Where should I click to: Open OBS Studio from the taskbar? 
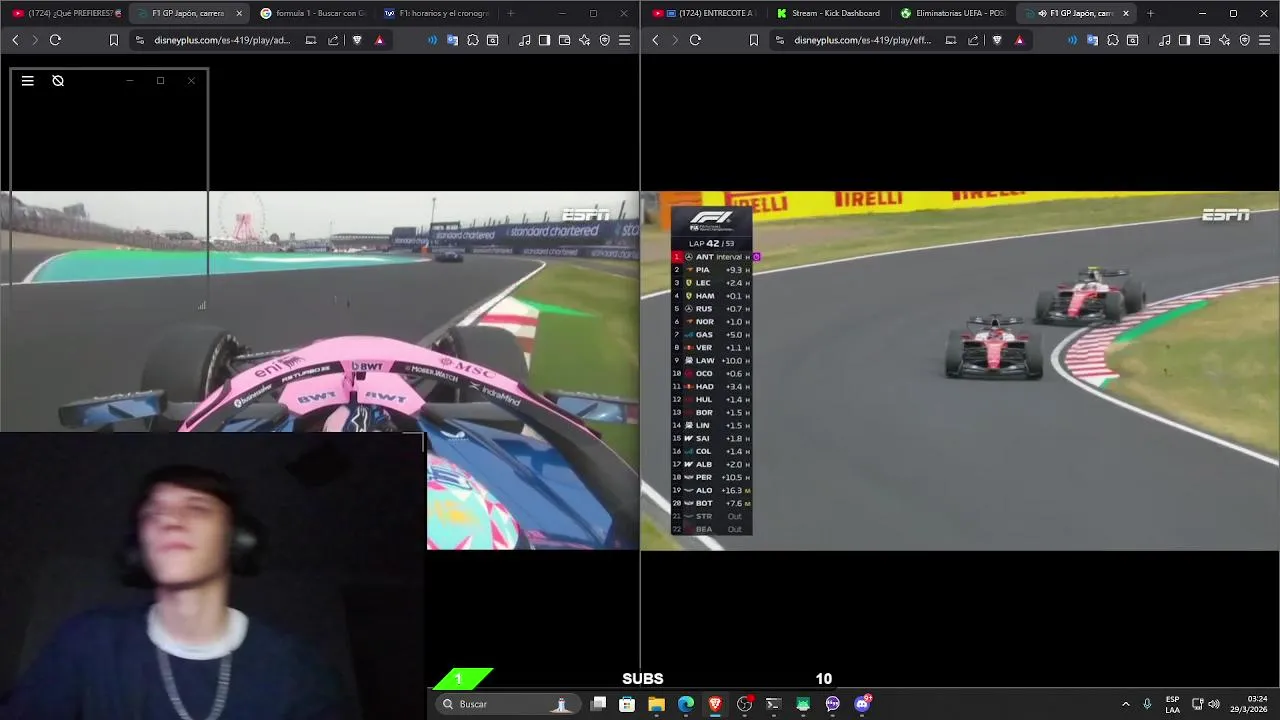tap(744, 704)
